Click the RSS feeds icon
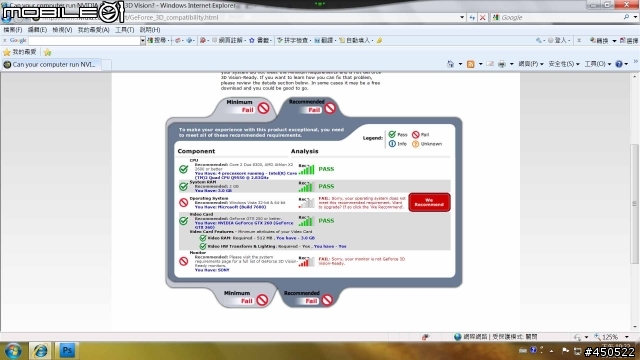The height and width of the screenshot is (360, 640). coord(471,64)
